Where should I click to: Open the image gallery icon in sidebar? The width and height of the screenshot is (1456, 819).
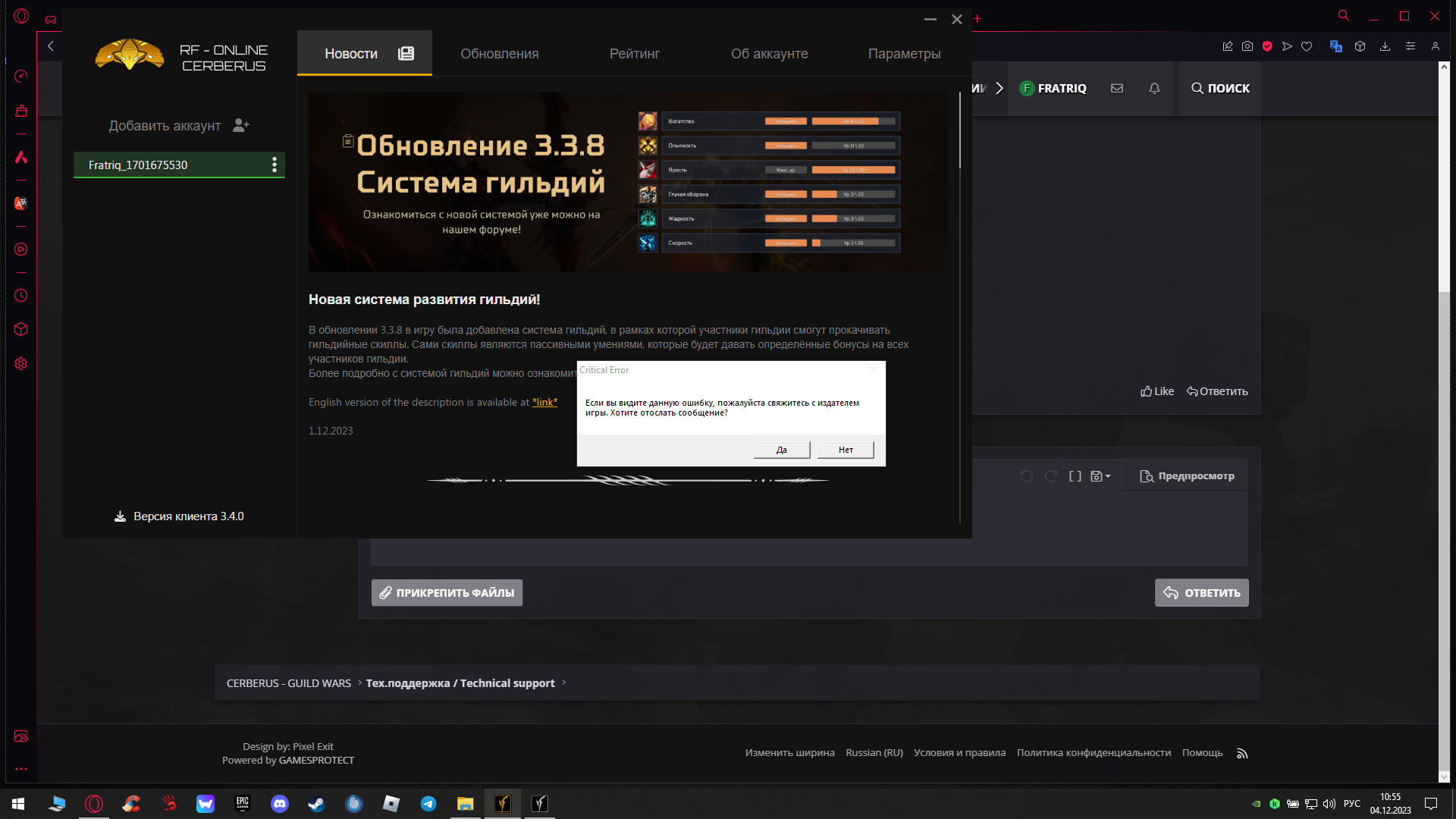coord(21,736)
